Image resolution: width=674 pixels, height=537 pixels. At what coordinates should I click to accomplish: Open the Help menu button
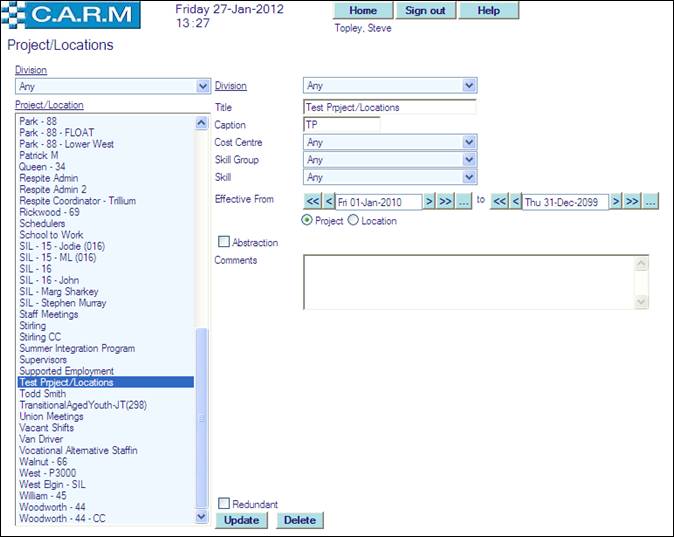(489, 10)
